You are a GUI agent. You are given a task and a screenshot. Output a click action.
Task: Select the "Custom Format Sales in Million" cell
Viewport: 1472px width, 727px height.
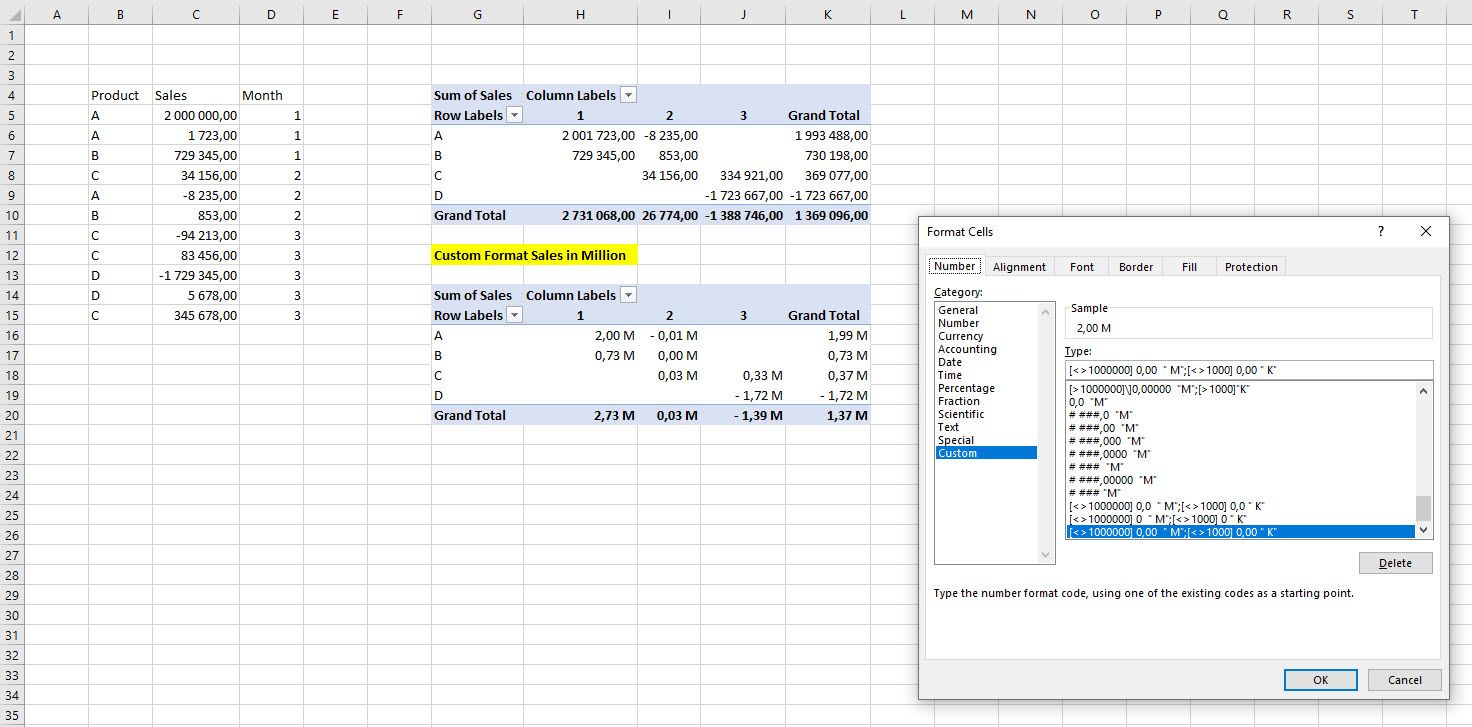[x=535, y=255]
